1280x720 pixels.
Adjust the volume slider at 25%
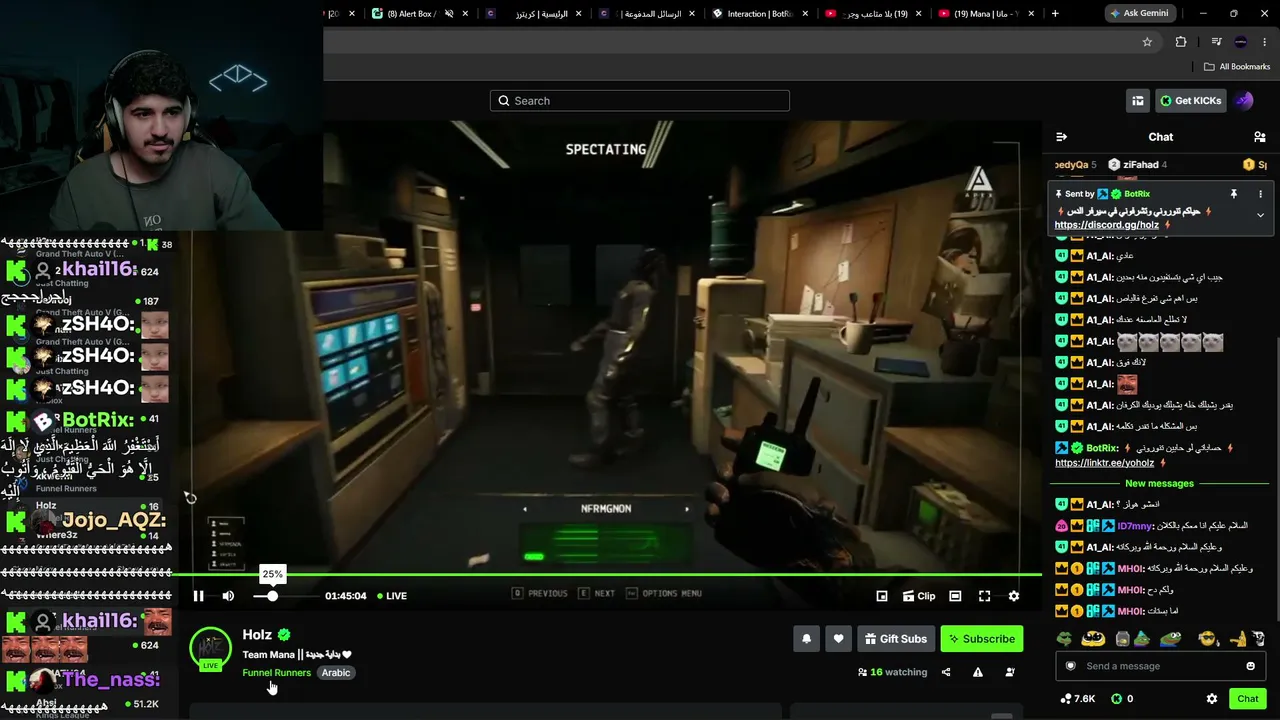coord(272,596)
